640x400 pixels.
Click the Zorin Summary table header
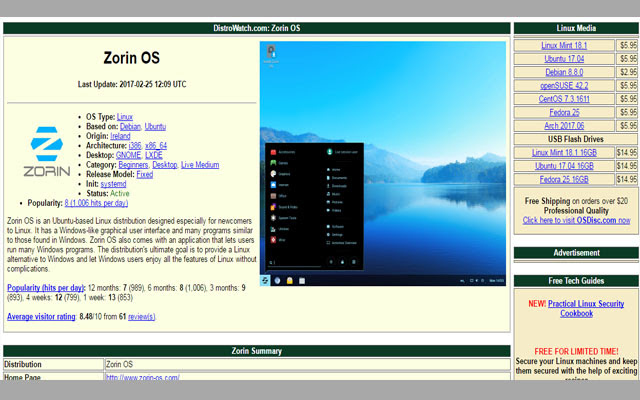pos(257,351)
